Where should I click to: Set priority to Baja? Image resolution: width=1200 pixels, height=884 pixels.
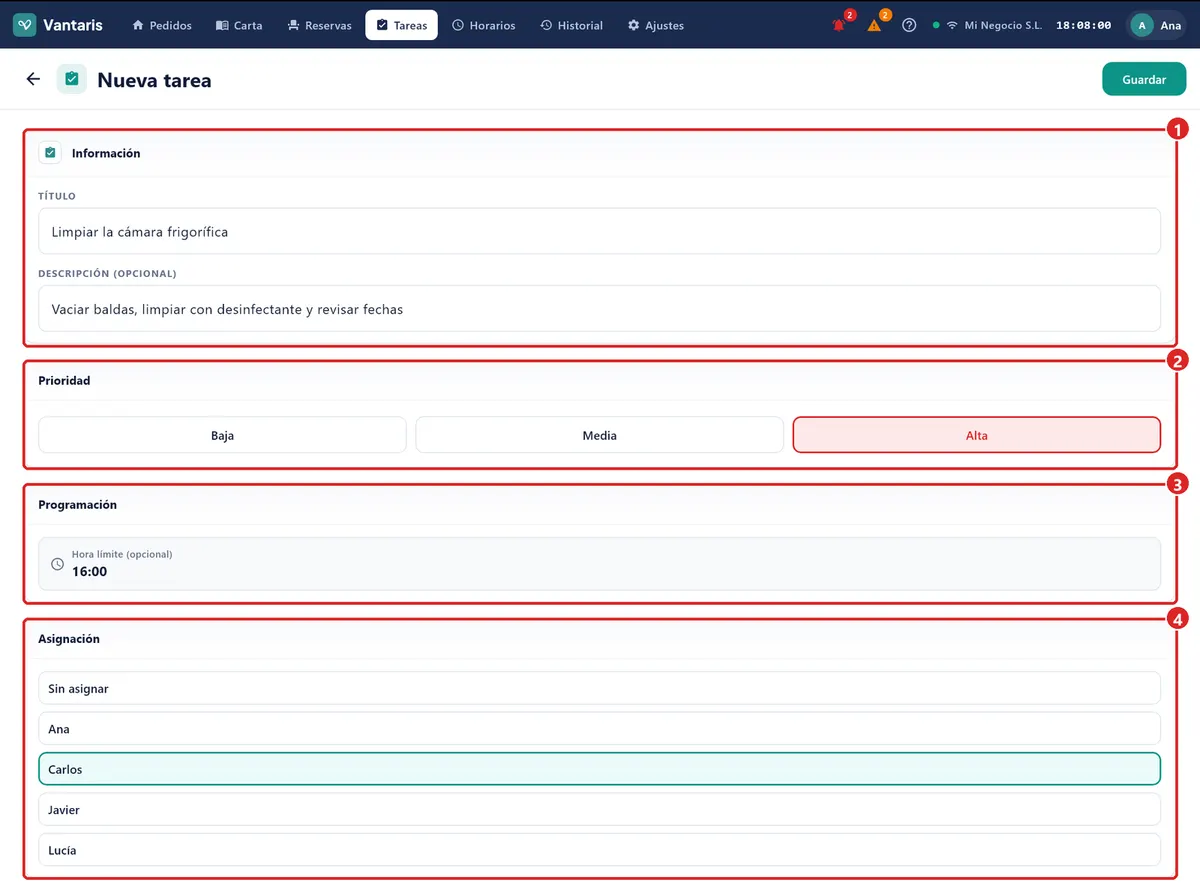coord(222,435)
